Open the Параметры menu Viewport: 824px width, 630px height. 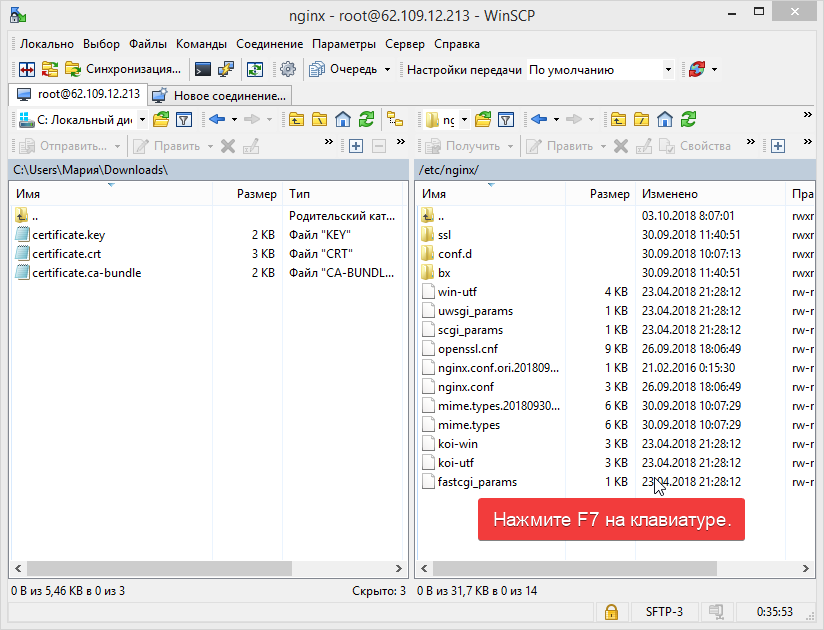344,44
